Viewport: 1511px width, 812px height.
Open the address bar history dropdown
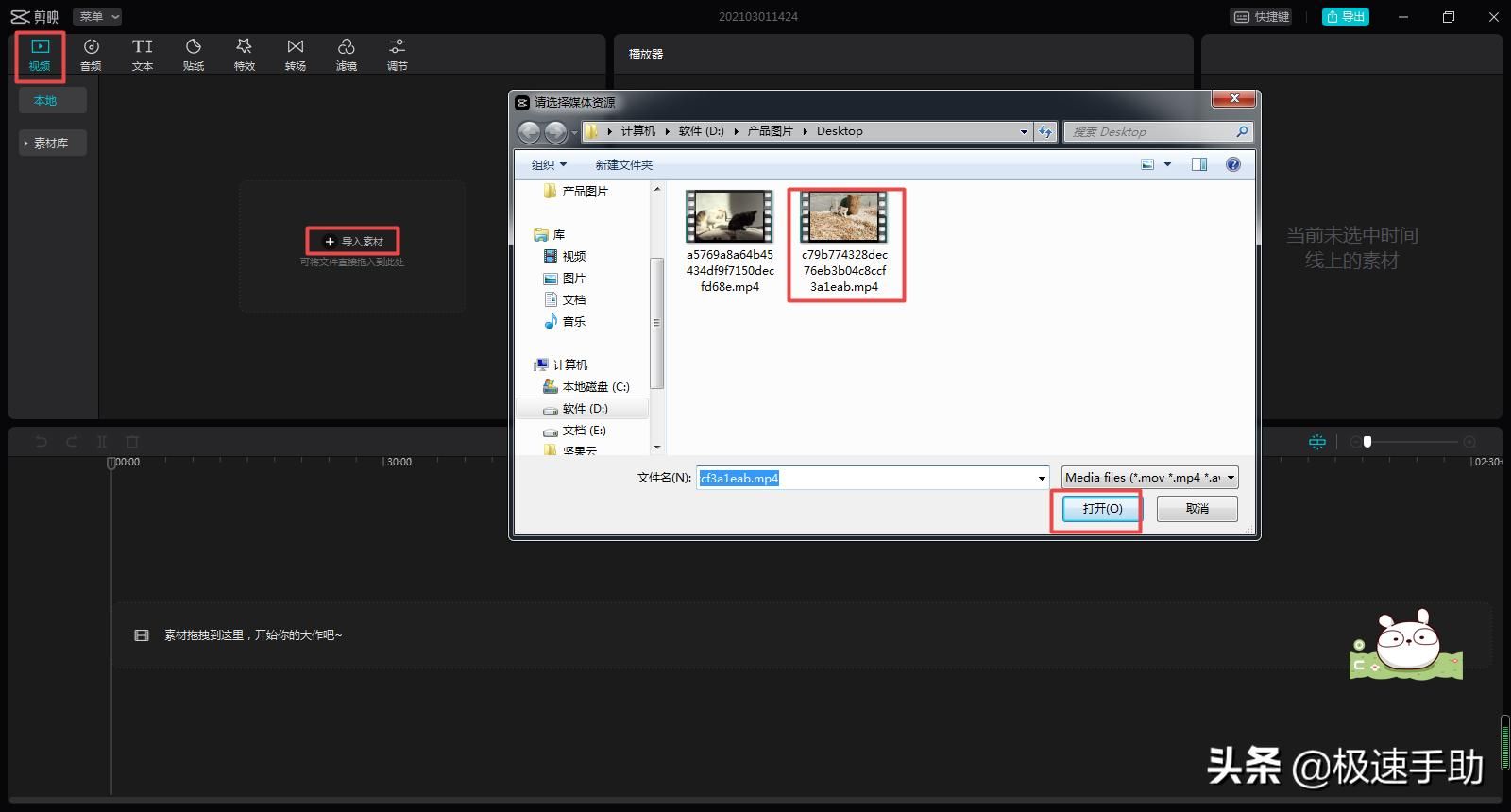click(x=1024, y=131)
